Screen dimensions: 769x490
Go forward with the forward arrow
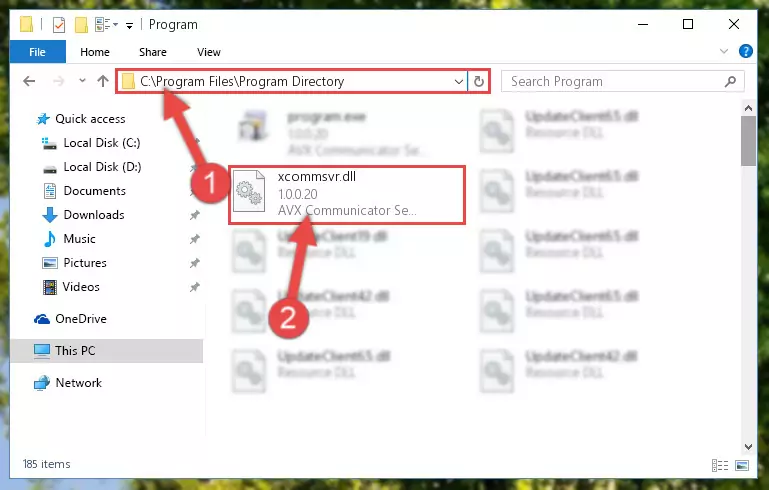click(58, 81)
